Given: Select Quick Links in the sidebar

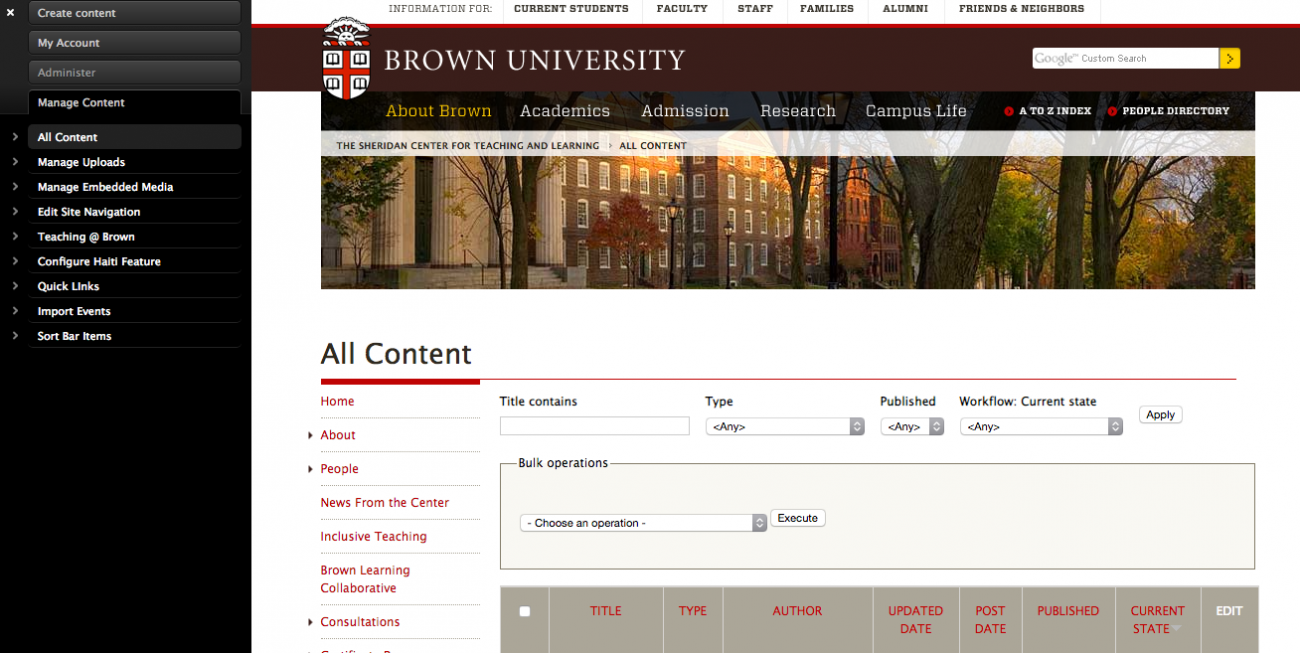Looking at the screenshot, I should pos(68,286).
